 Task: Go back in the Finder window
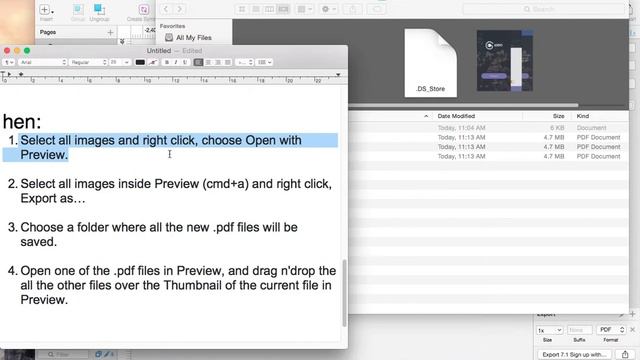(166, 9)
